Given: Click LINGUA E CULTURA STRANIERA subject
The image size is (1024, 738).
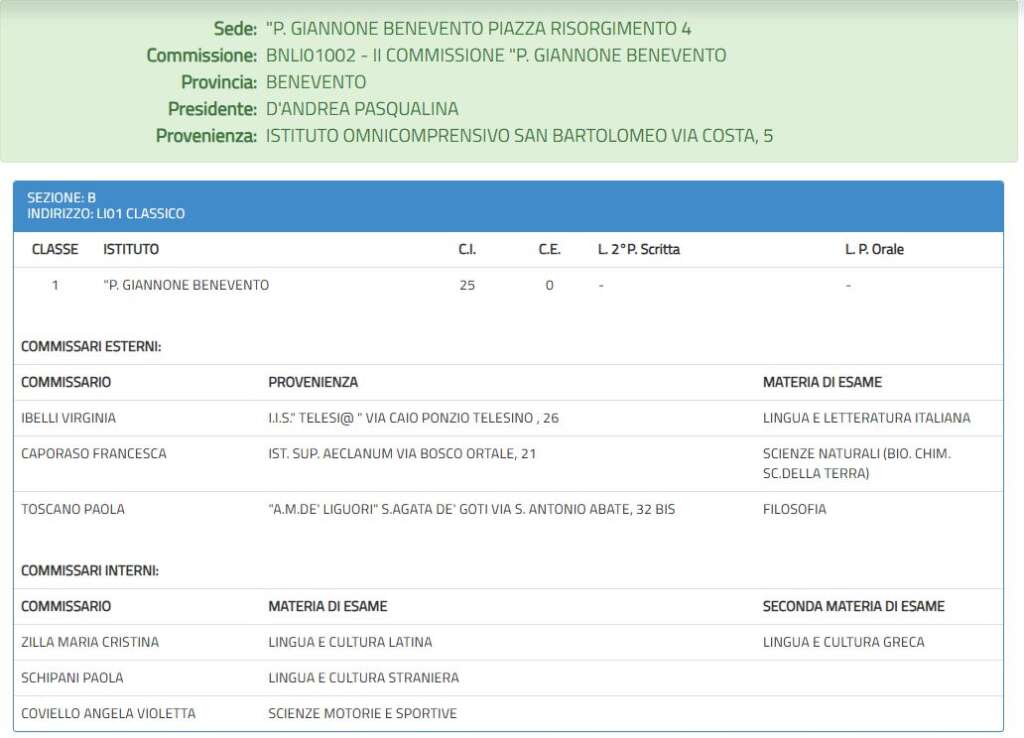Looking at the screenshot, I should pyautogui.click(x=363, y=678).
